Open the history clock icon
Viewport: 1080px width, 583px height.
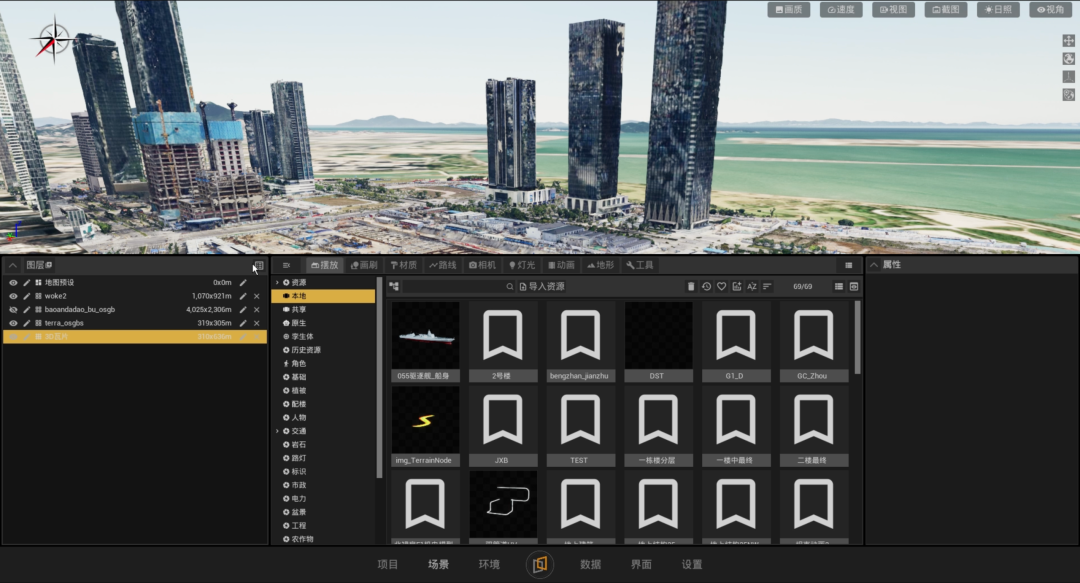pyautogui.click(x=706, y=287)
